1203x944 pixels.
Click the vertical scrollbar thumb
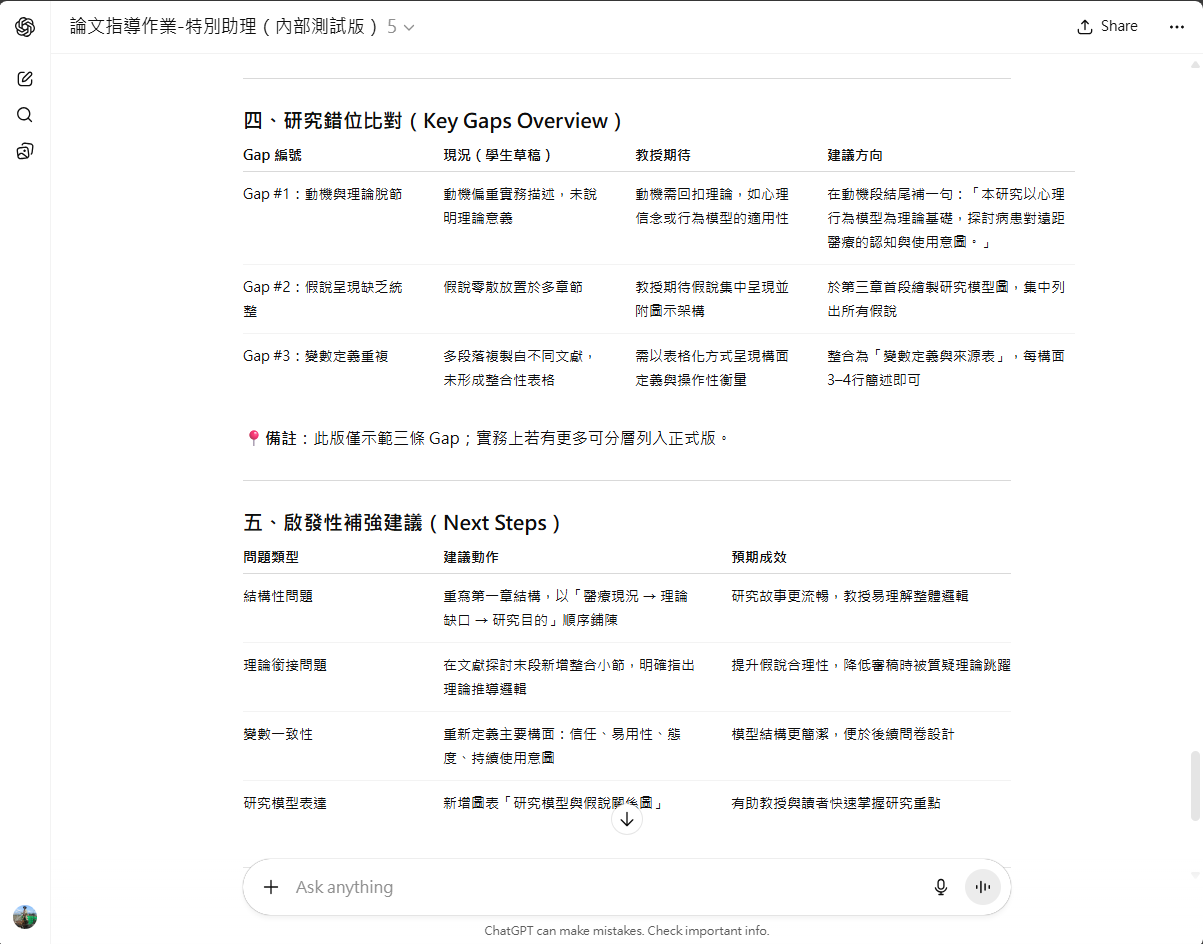click(x=1194, y=785)
